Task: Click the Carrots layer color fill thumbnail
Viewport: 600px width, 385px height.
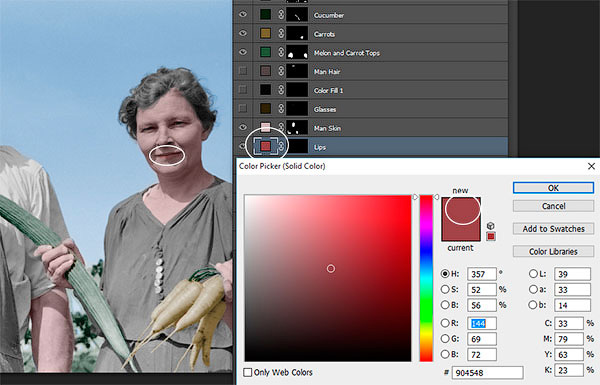Action: (x=265, y=33)
